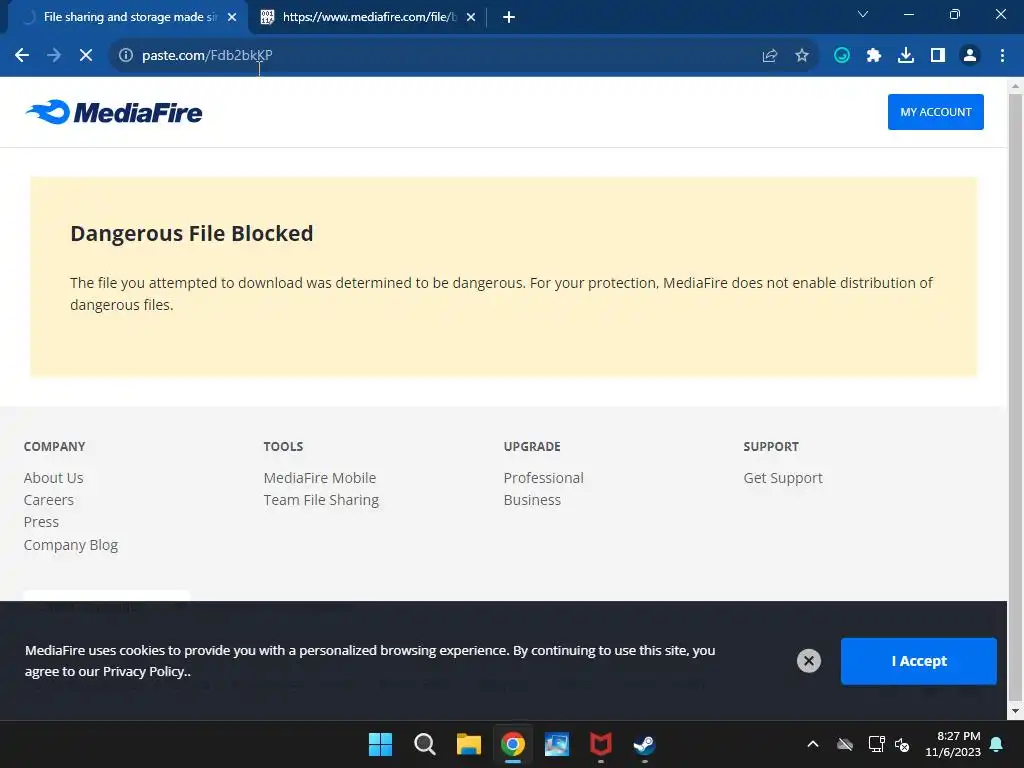Open the McAfee taskbar icon
Image resolution: width=1024 pixels, height=768 pixels.
point(601,744)
